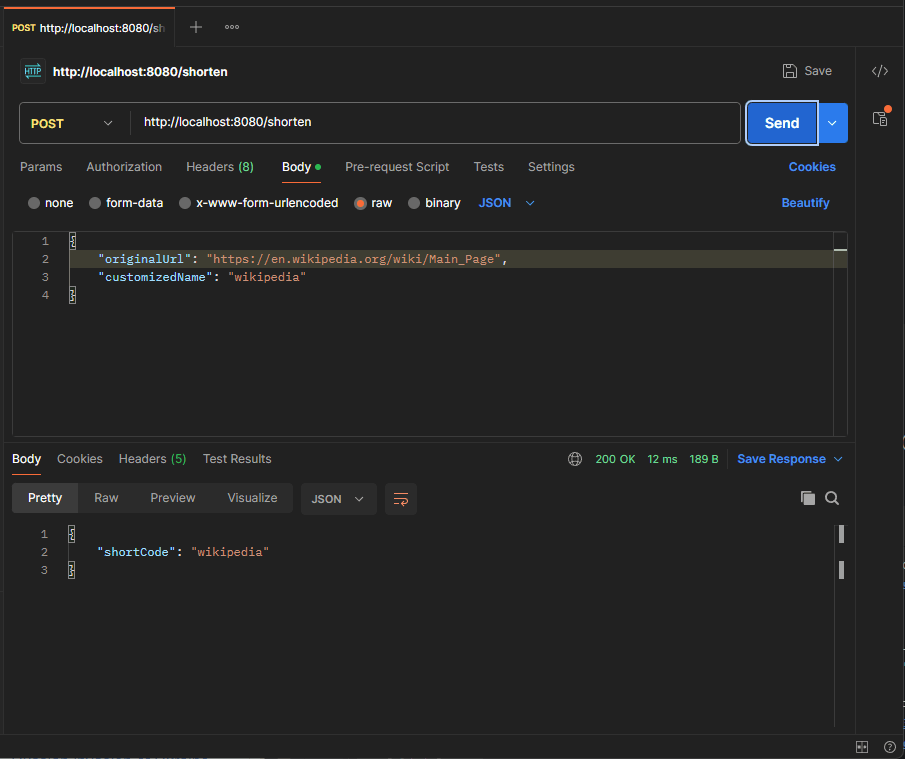905x759 pixels.
Task: Toggle line wrap icon in response toolbar
Action: pyautogui.click(x=401, y=499)
